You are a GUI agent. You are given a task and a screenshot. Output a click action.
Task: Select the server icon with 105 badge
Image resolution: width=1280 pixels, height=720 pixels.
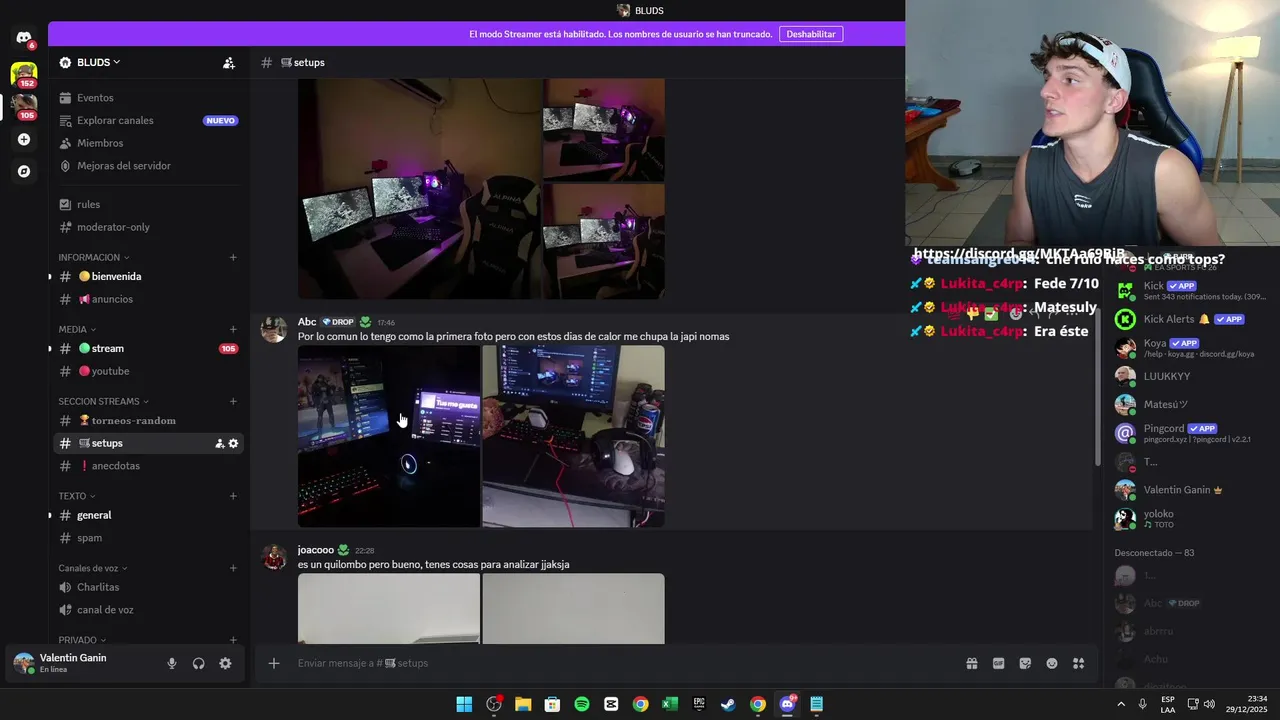pyautogui.click(x=24, y=105)
